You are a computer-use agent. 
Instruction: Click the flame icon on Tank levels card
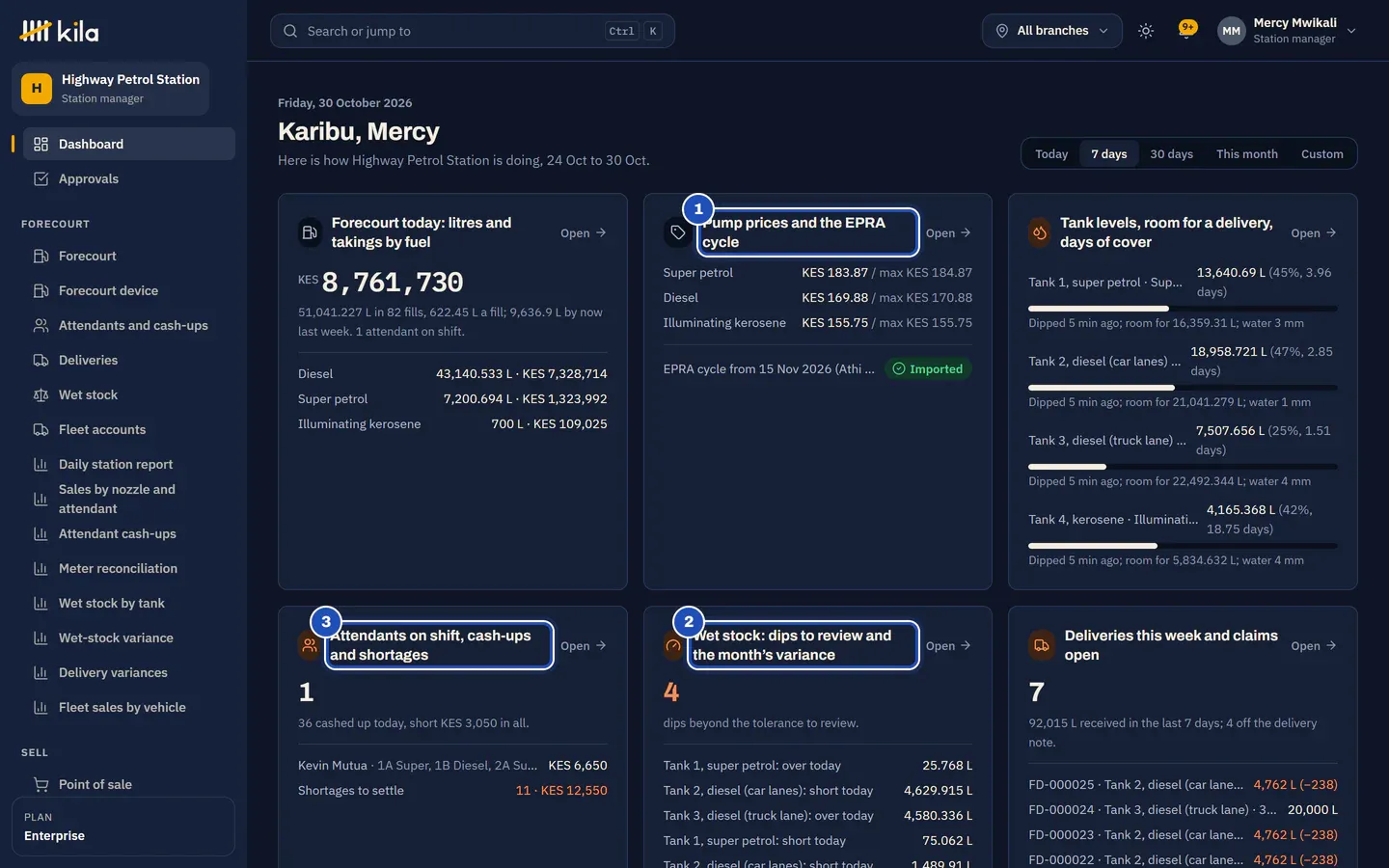click(x=1040, y=232)
